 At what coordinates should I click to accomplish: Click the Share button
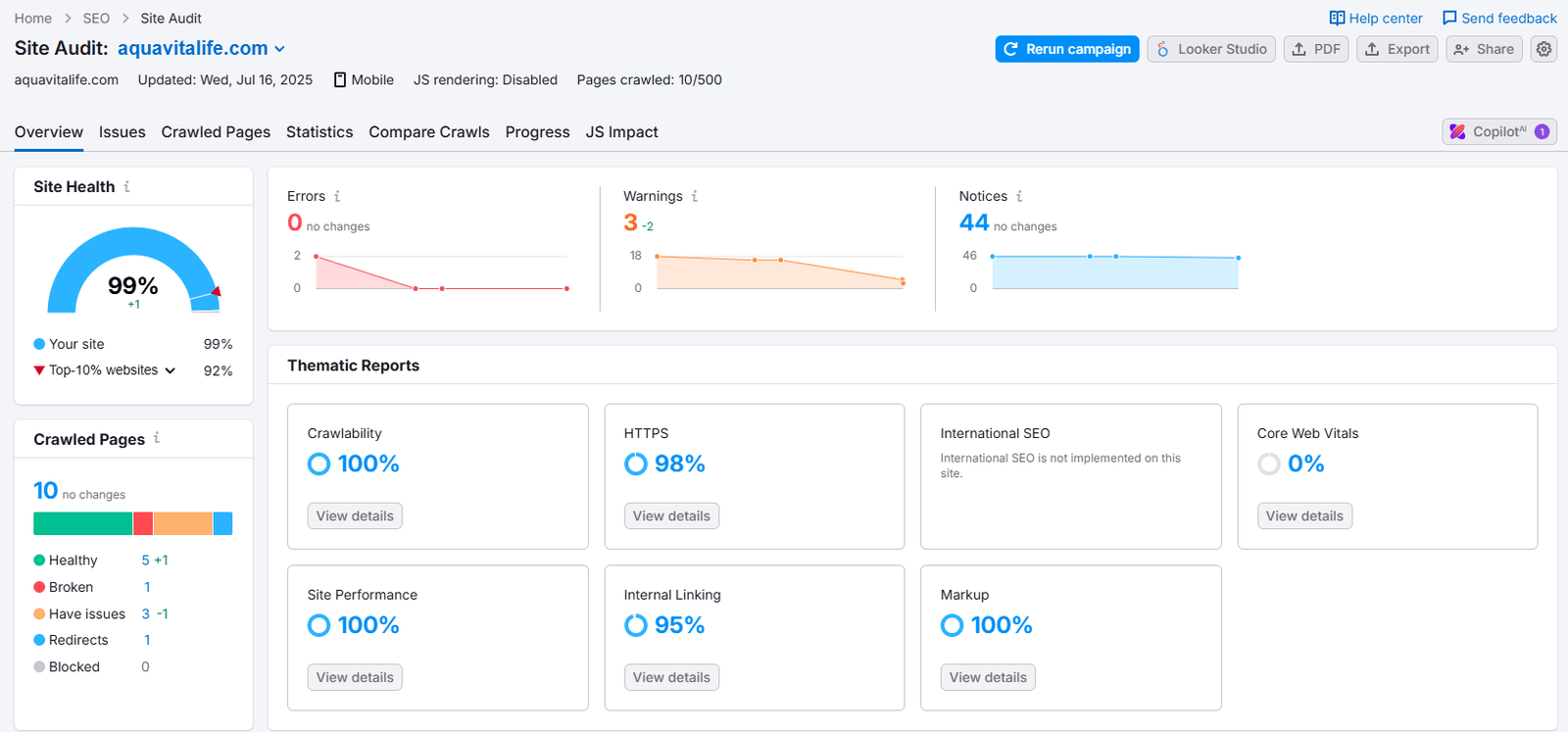tap(1484, 49)
